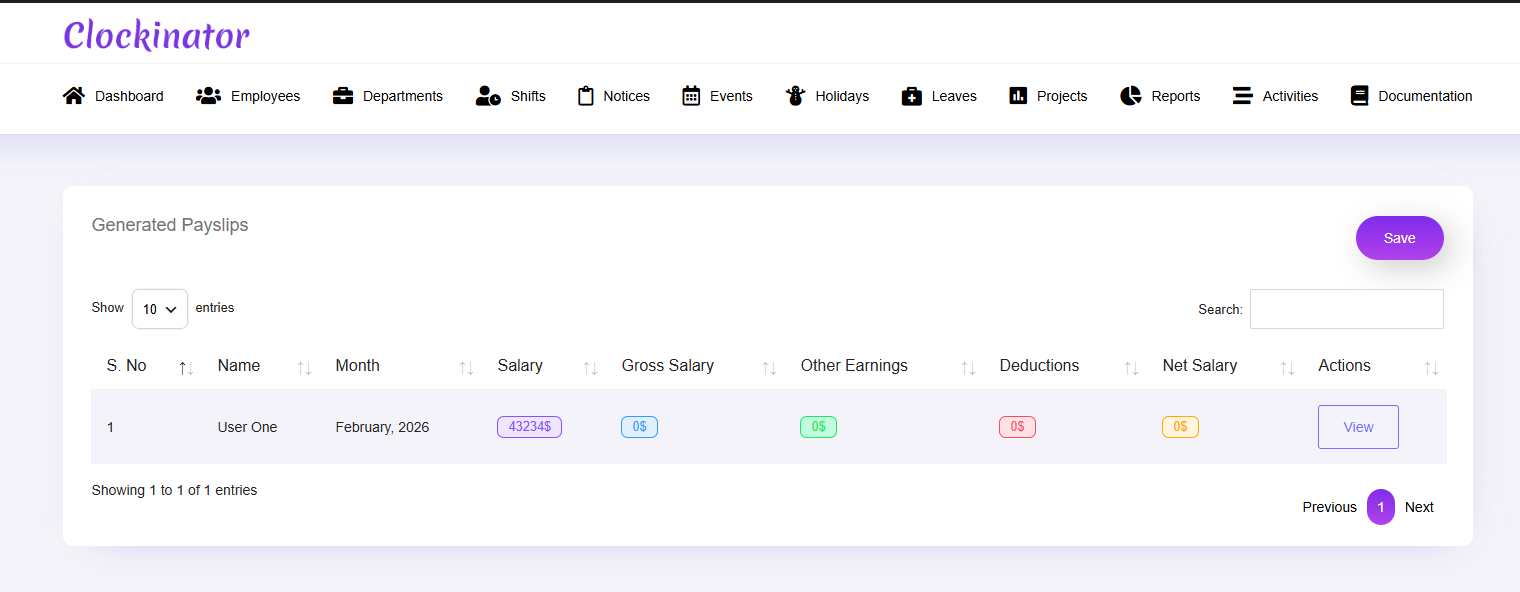1520x592 pixels.
Task: Sort by the Deductions column arrows
Action: click(1131, 368)
